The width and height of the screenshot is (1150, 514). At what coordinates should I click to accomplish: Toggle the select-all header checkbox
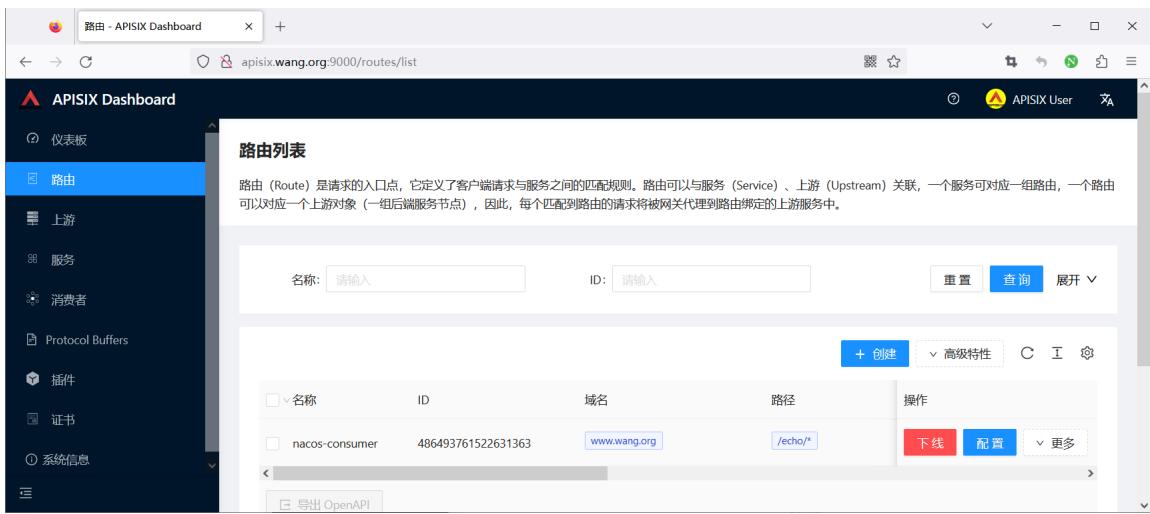click(273, 400)
